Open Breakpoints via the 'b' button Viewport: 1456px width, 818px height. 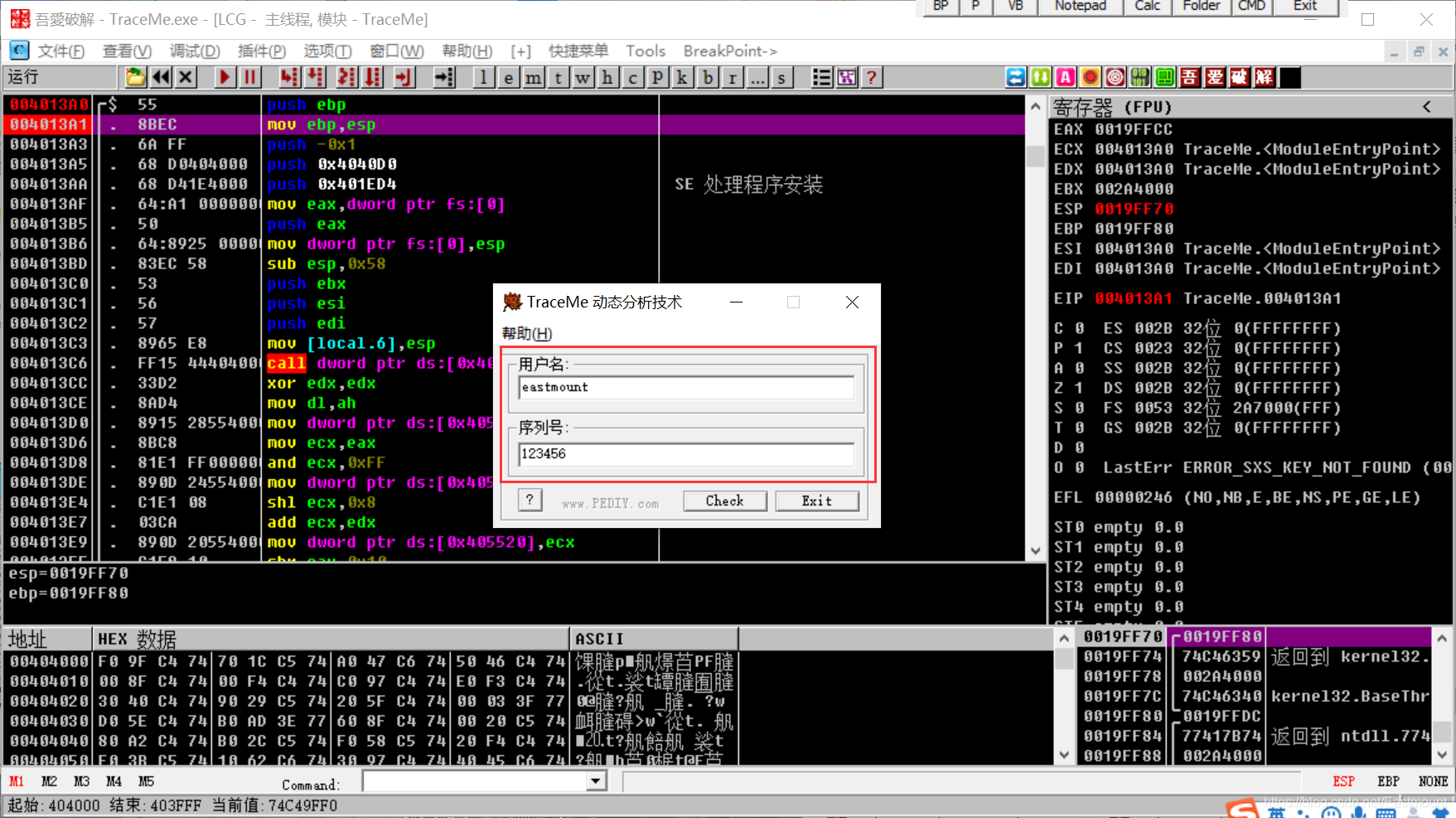click(708, 78)
